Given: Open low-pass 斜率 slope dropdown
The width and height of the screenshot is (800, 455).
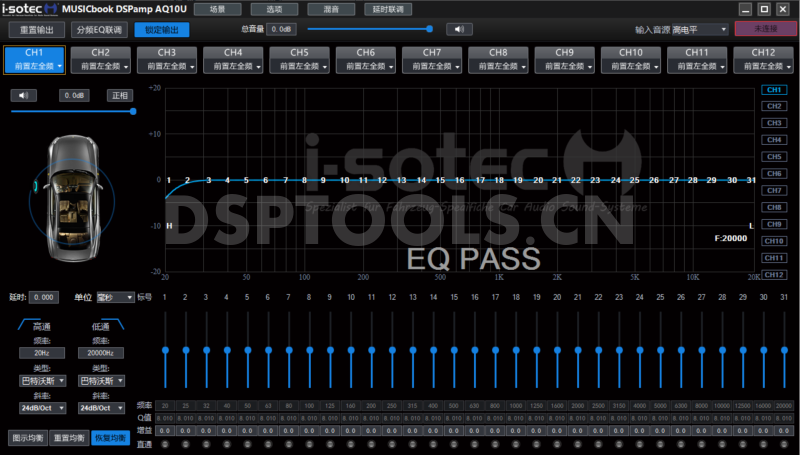Looking at the screenshot, I should coord(102,408).
